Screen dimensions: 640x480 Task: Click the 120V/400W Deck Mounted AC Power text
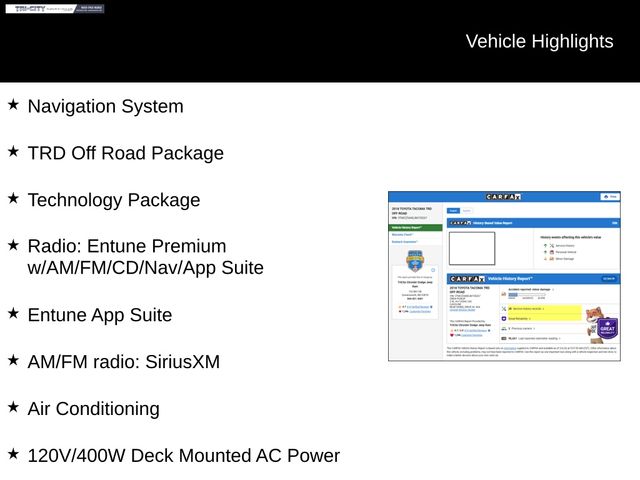pyautogui.click(x=183, y=456)
